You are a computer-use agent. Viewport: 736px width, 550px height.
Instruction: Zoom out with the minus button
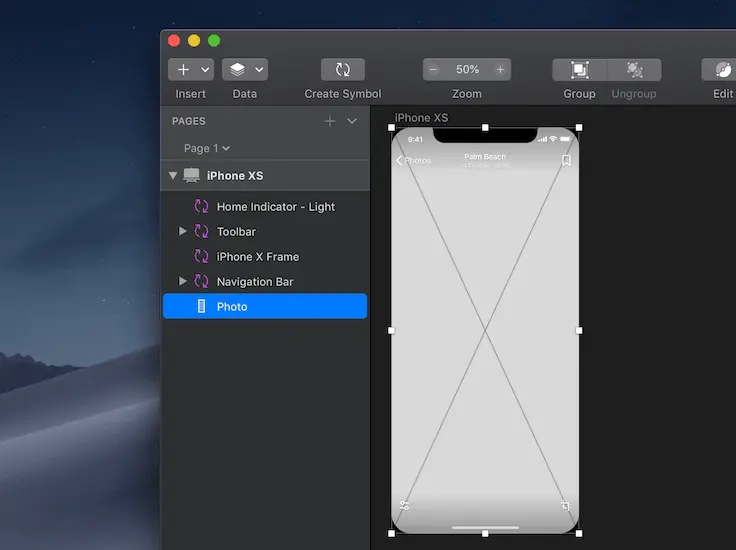pyautogui.click(x=433, y=69)
